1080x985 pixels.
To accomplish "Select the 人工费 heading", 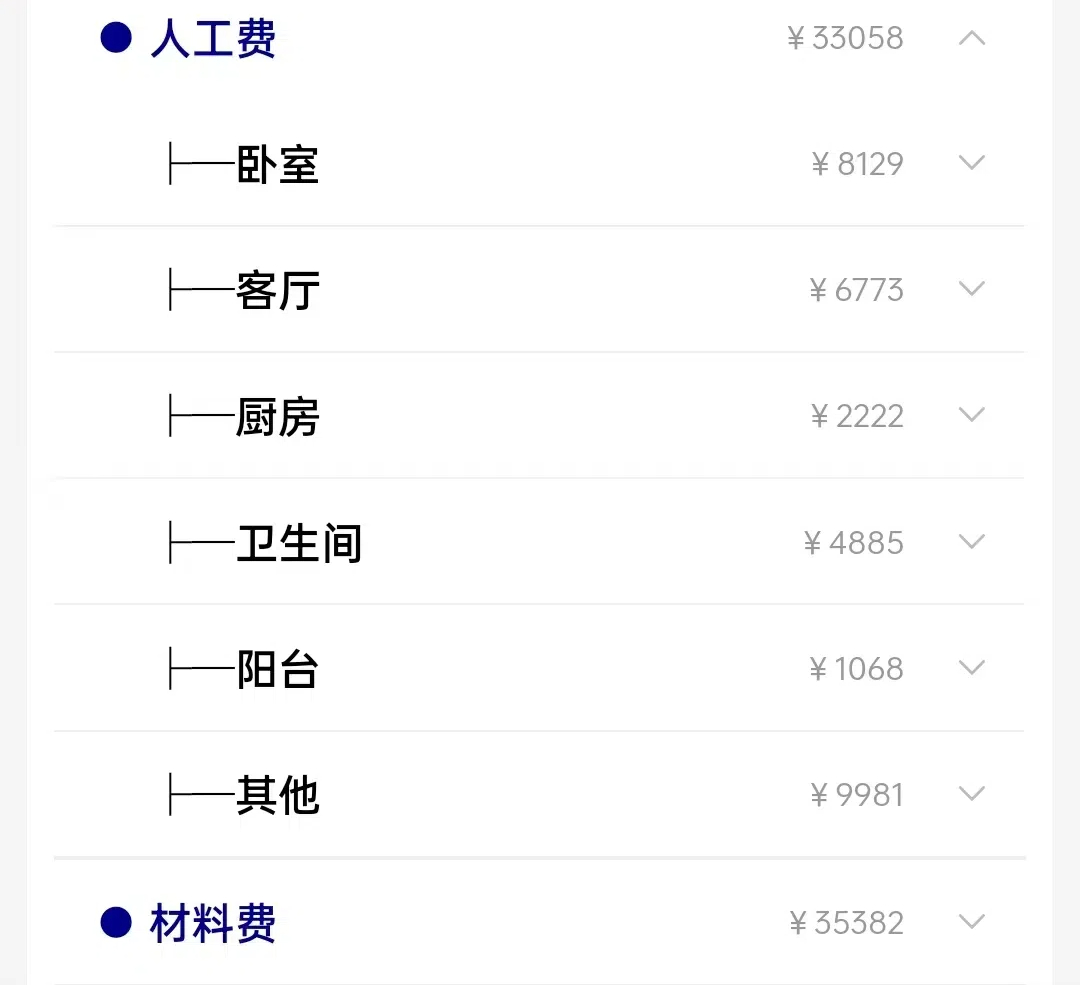I will click(214, 39).
